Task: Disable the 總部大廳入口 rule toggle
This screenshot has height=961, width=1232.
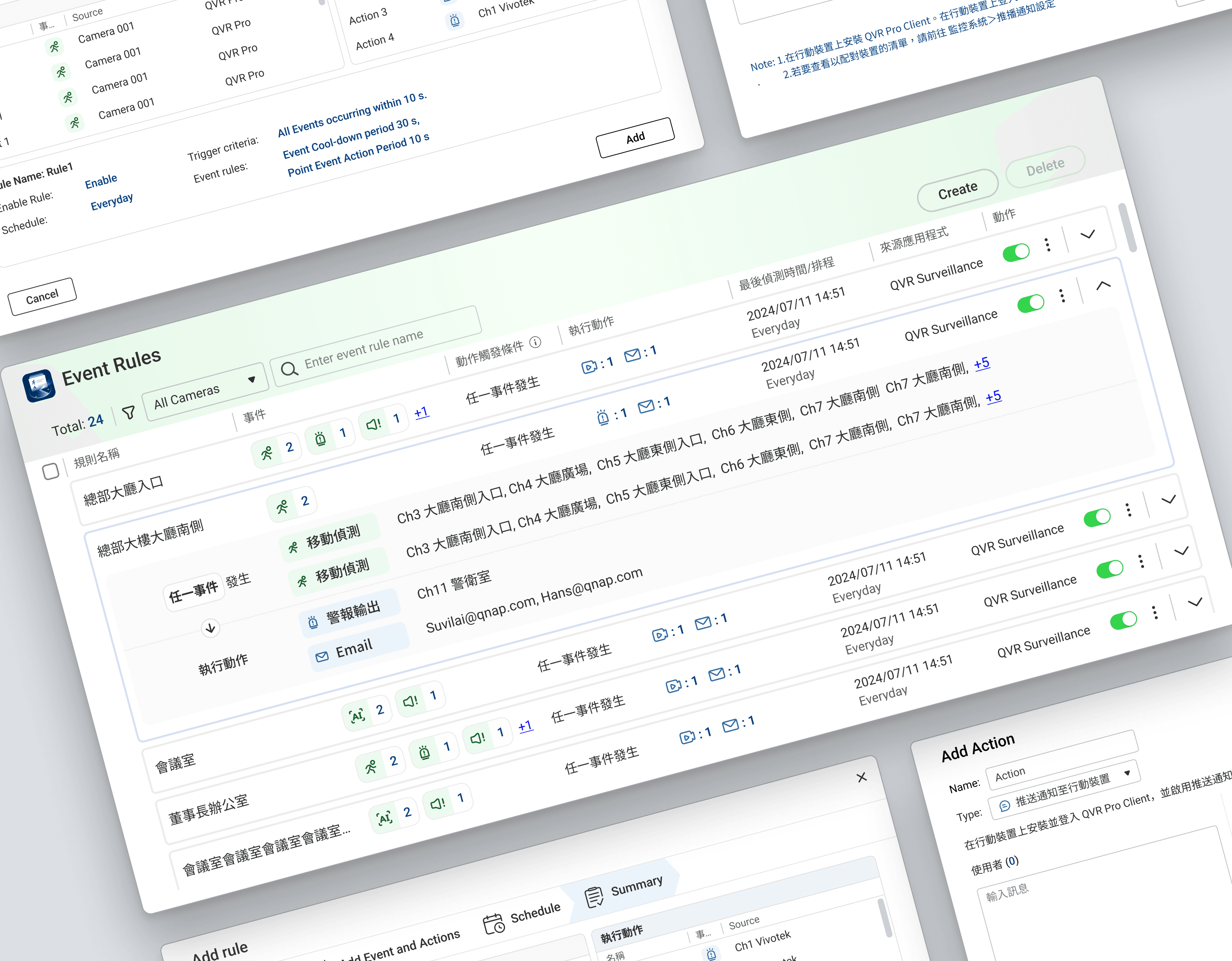Action: [x=1016, y=252]
